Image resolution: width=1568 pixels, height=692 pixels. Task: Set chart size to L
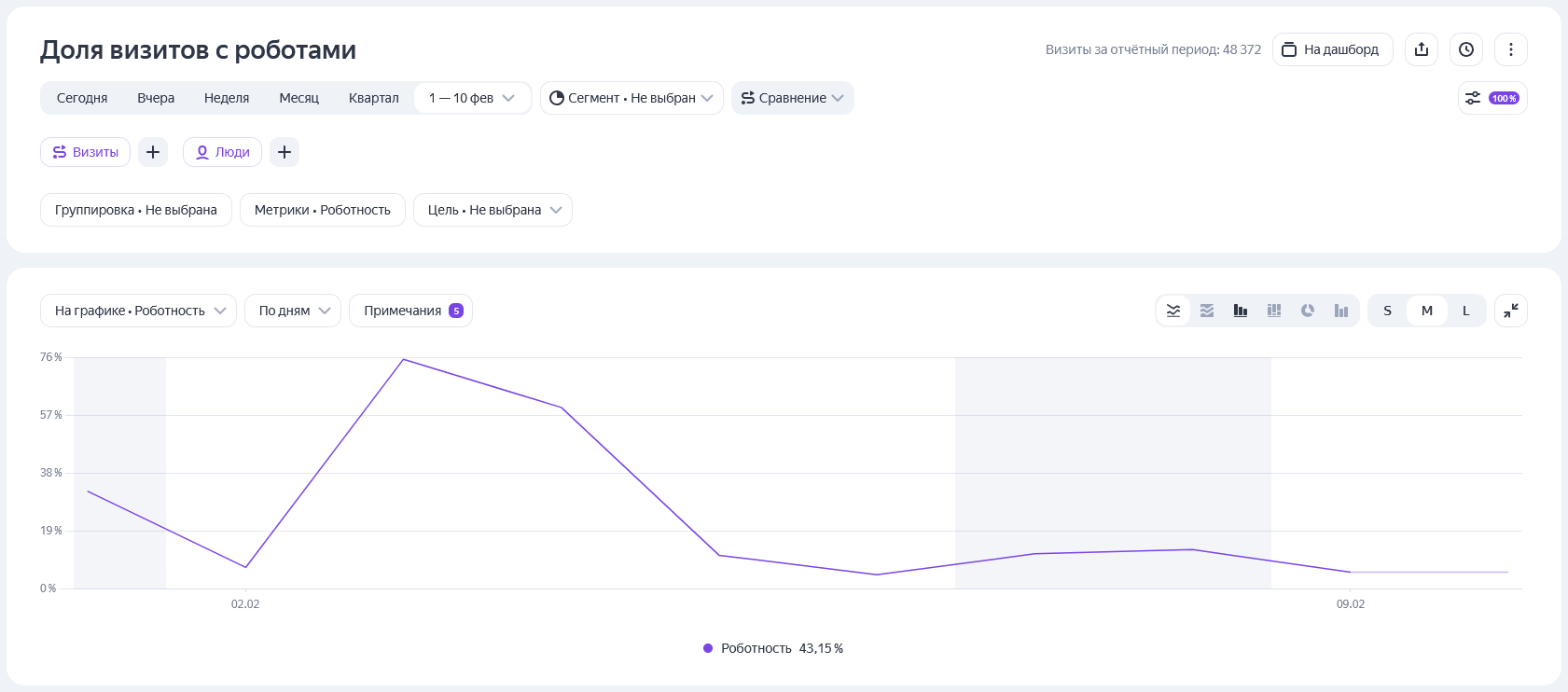click(x=1465, y=311)
